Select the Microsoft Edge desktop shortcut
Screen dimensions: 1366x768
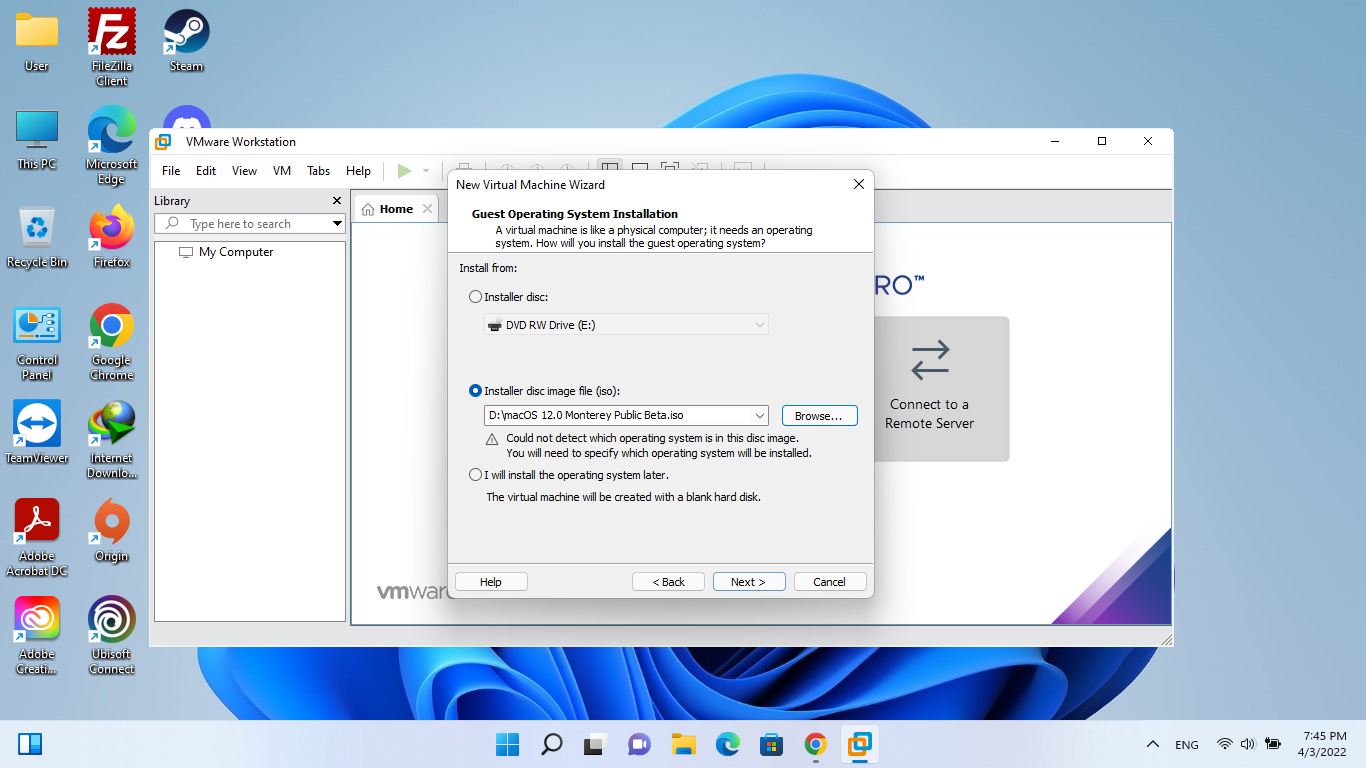[x=112, y=146]
